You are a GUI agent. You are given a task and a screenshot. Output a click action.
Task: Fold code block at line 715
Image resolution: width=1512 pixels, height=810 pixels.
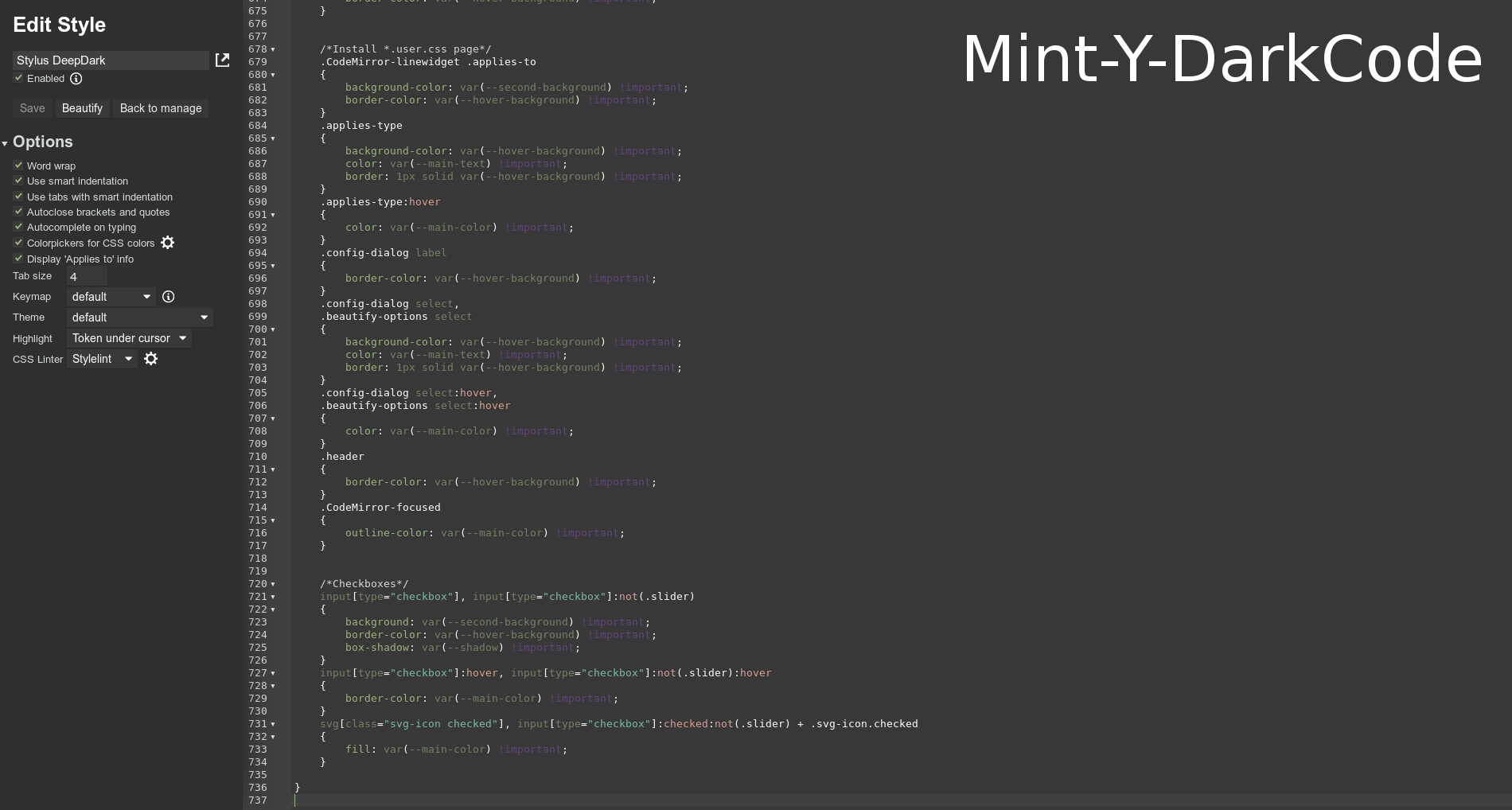pos(273,520)
